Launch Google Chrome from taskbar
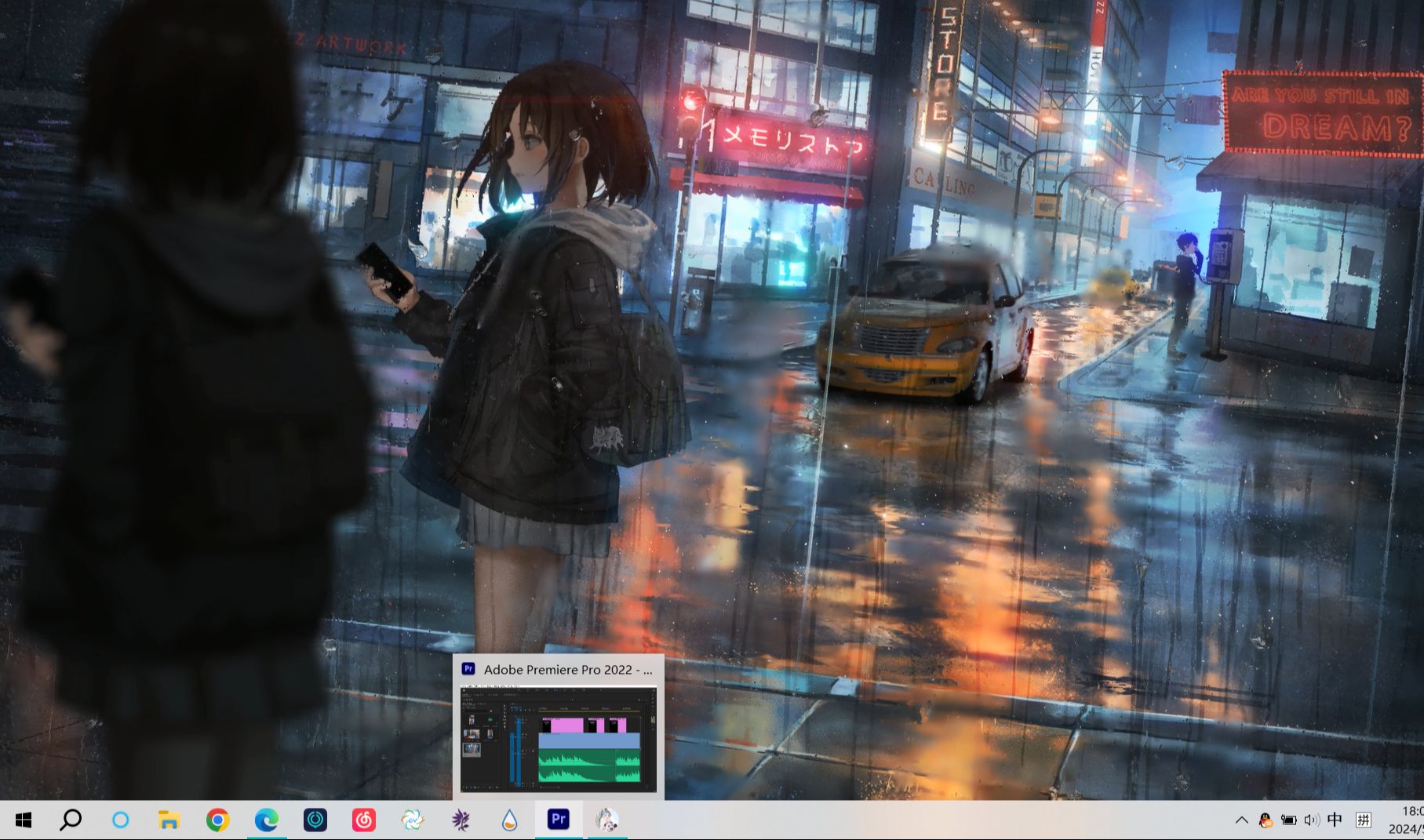 (217, 820)
